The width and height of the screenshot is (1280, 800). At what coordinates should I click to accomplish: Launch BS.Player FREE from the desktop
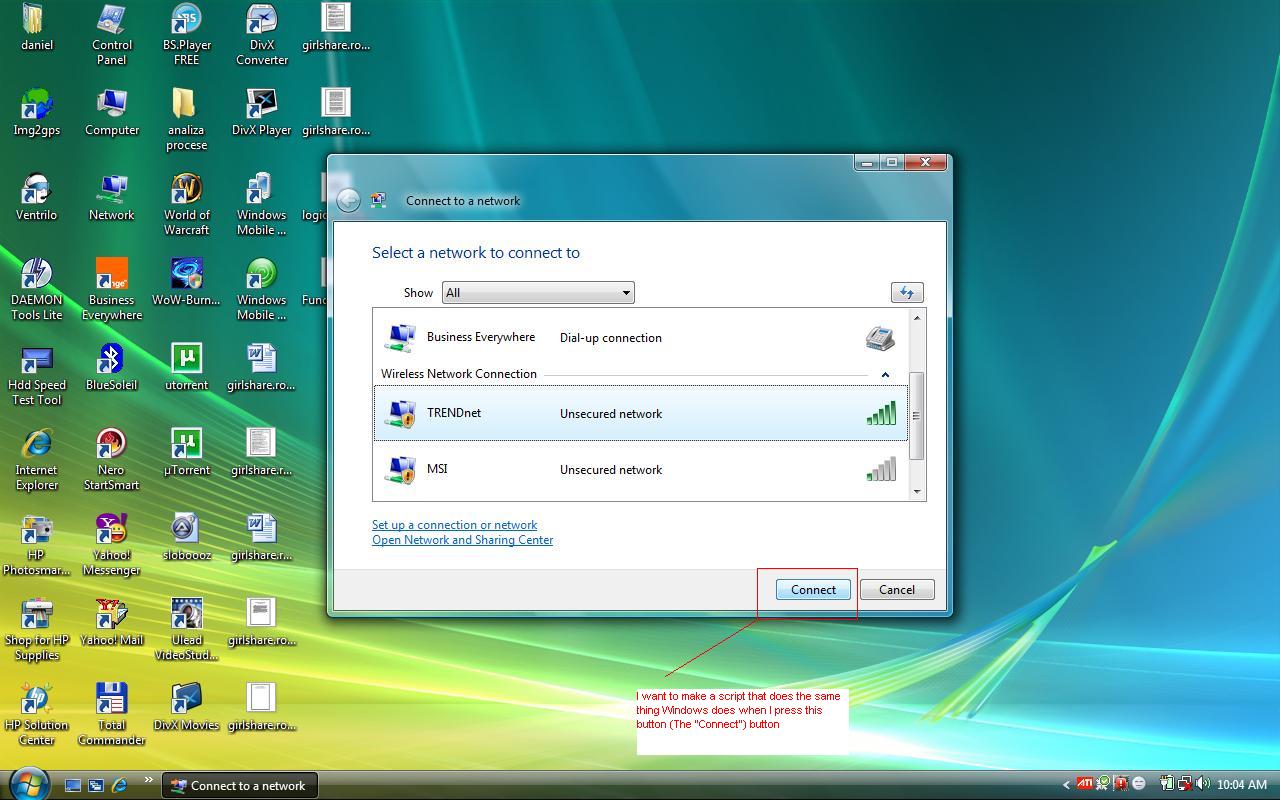pos(186,35)
